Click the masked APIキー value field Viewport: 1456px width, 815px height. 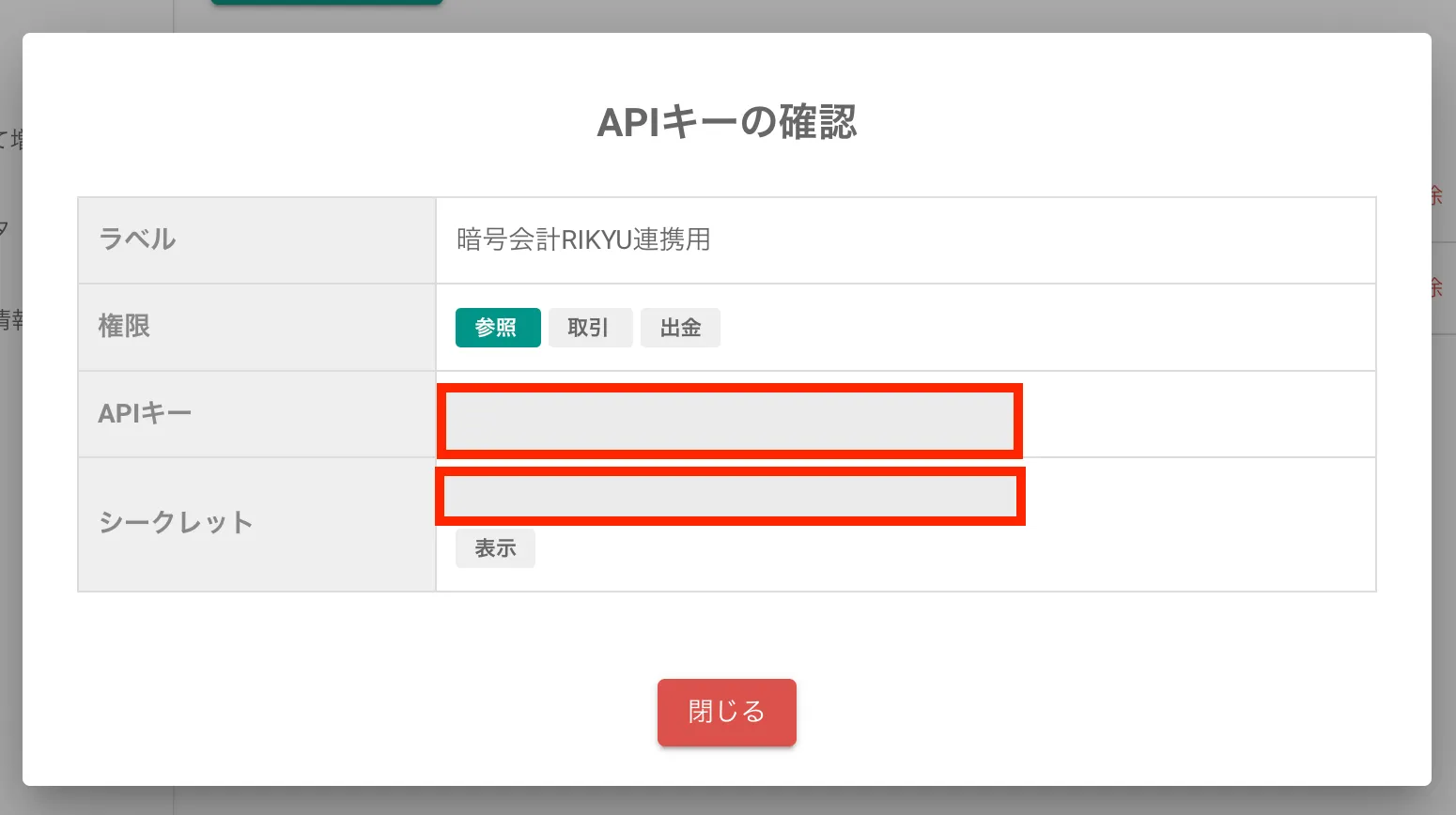[729, 421]
